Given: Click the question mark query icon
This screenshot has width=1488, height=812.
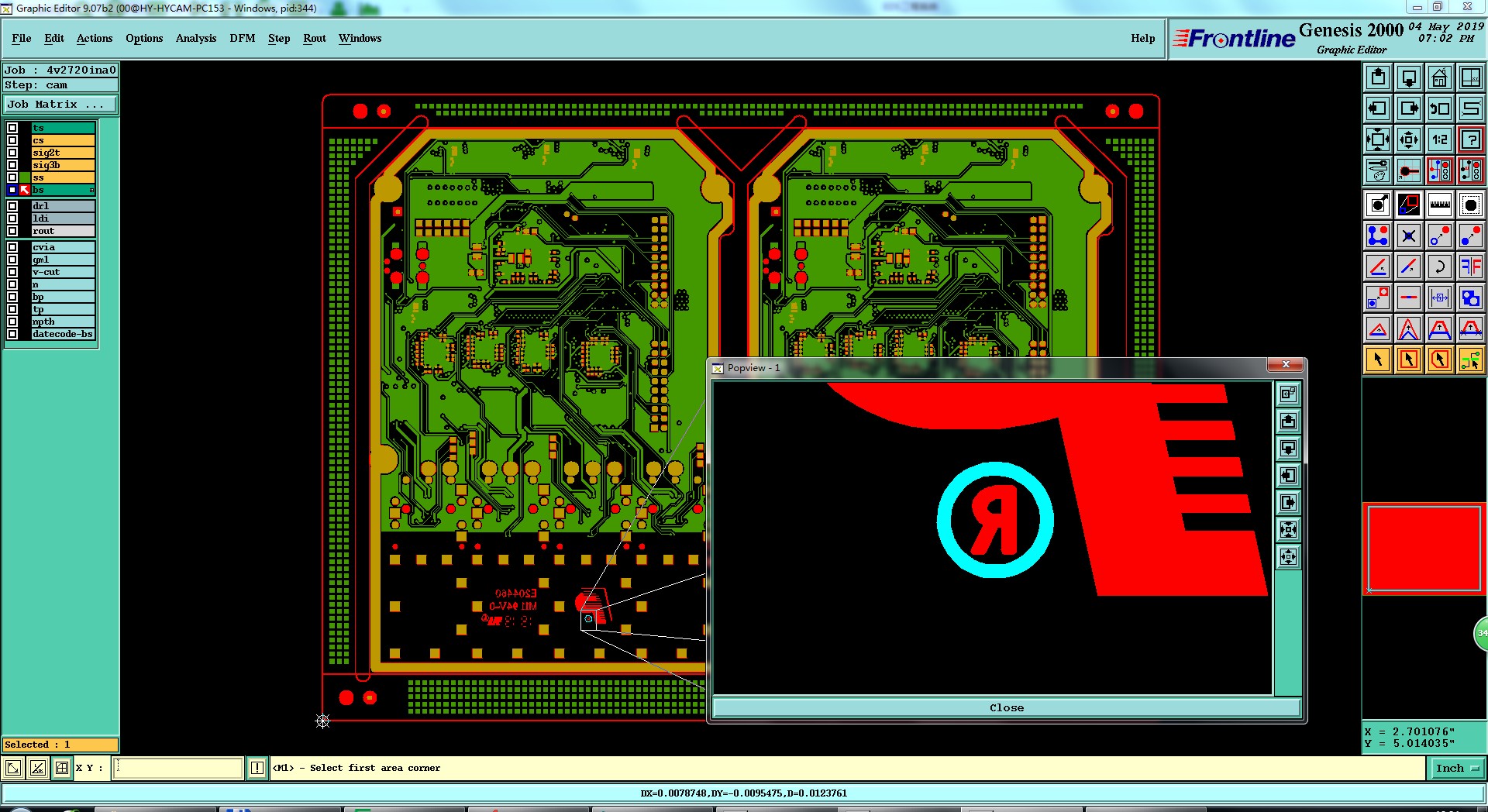Looking at the screenshot, I should (x=1471, y=139).
